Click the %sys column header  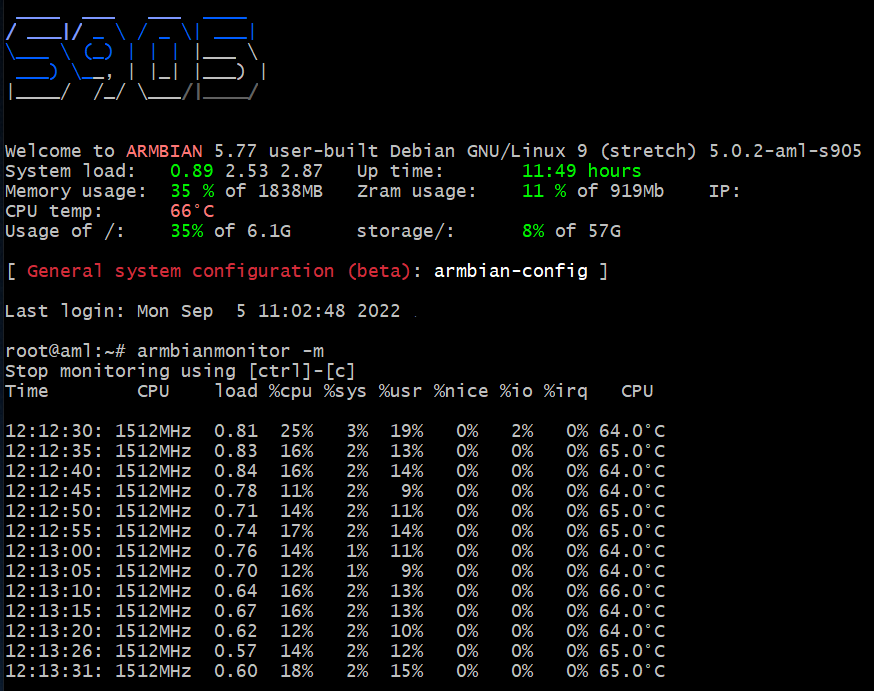click(x=345, y=391)
